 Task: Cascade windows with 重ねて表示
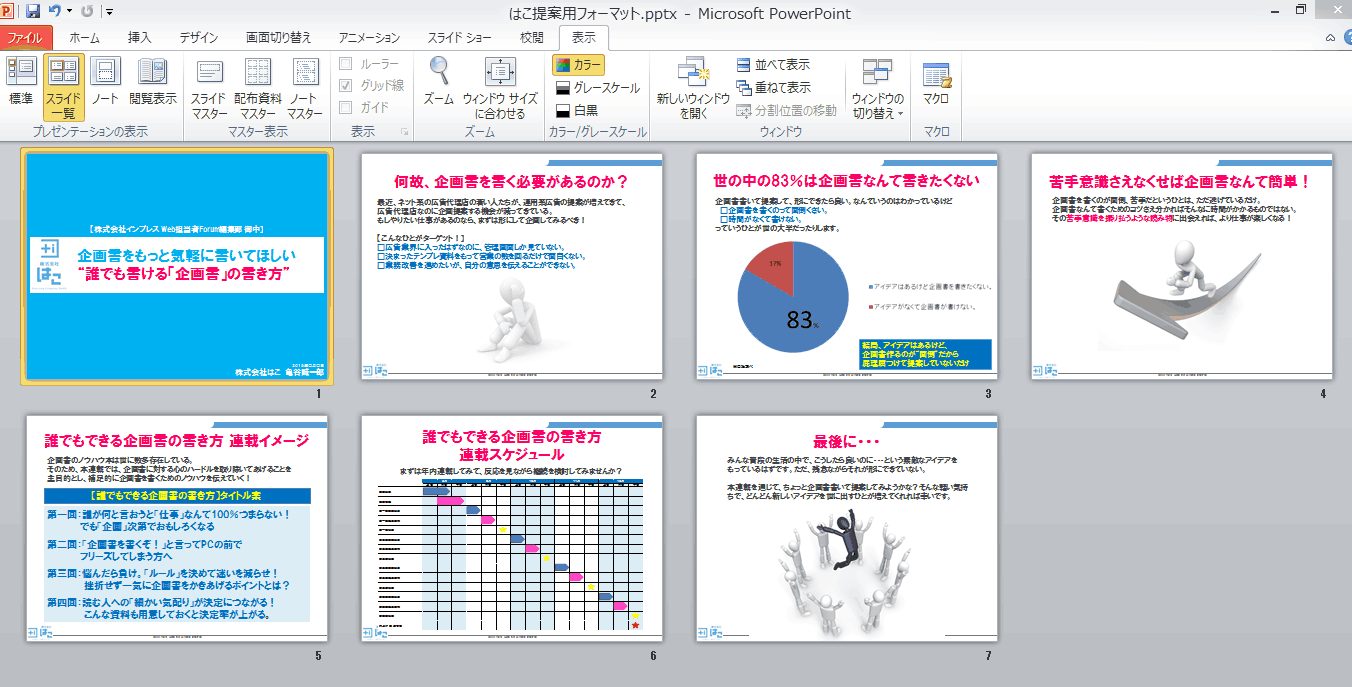[x=774, y=84]
